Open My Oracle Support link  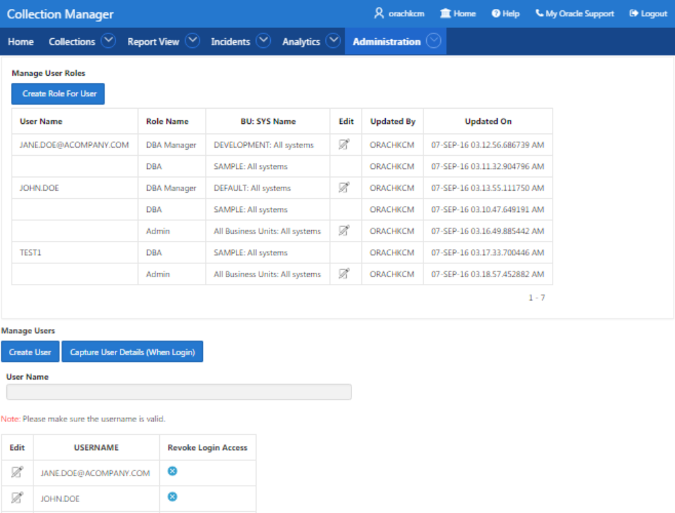(574, 13)
